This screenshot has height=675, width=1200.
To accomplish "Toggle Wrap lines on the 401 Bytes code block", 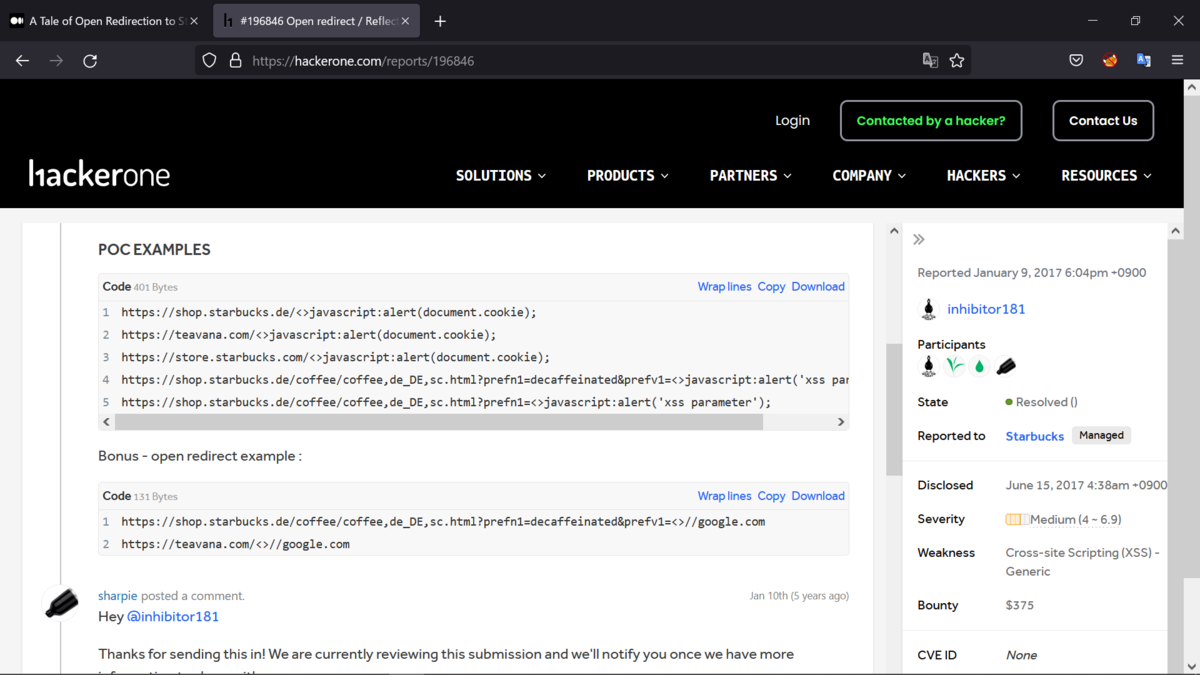I will 724,286.
